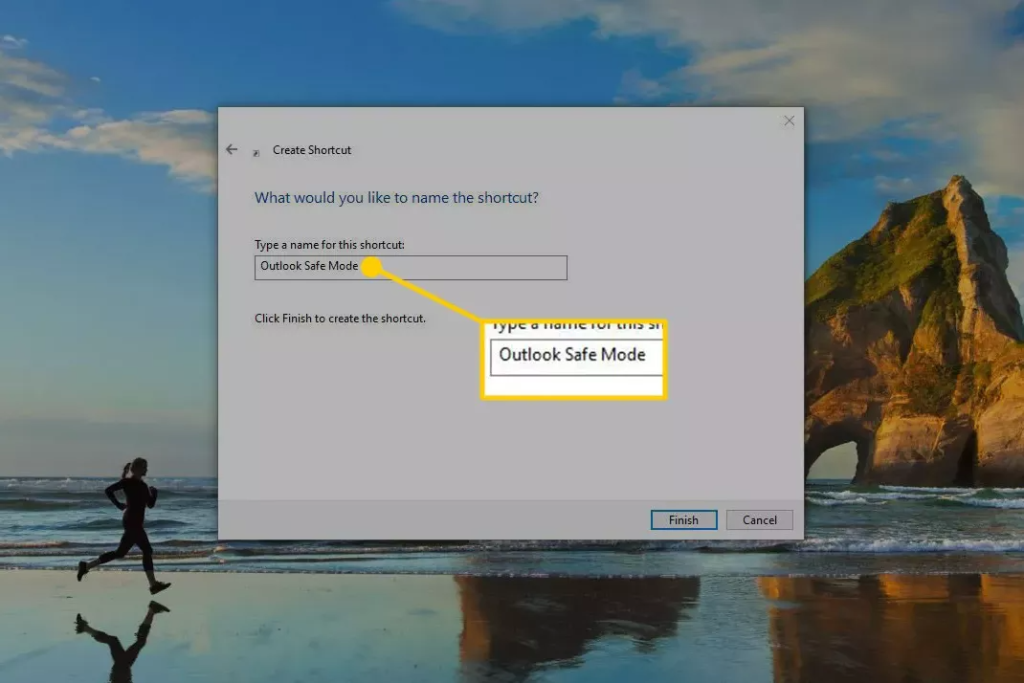The image size is (1024, 683).
Task: Click the 'What would you like to name' heading
Action: click(396, 198)
